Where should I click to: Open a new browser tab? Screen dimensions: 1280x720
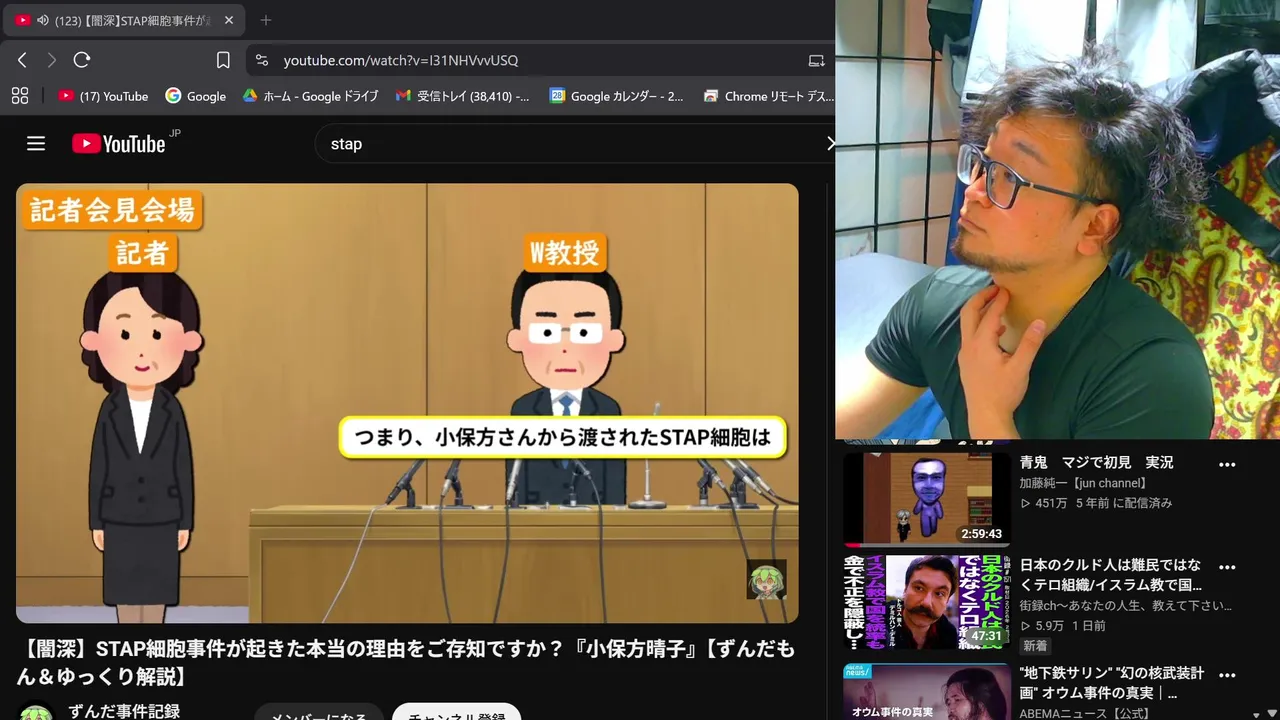click(265, 20)
